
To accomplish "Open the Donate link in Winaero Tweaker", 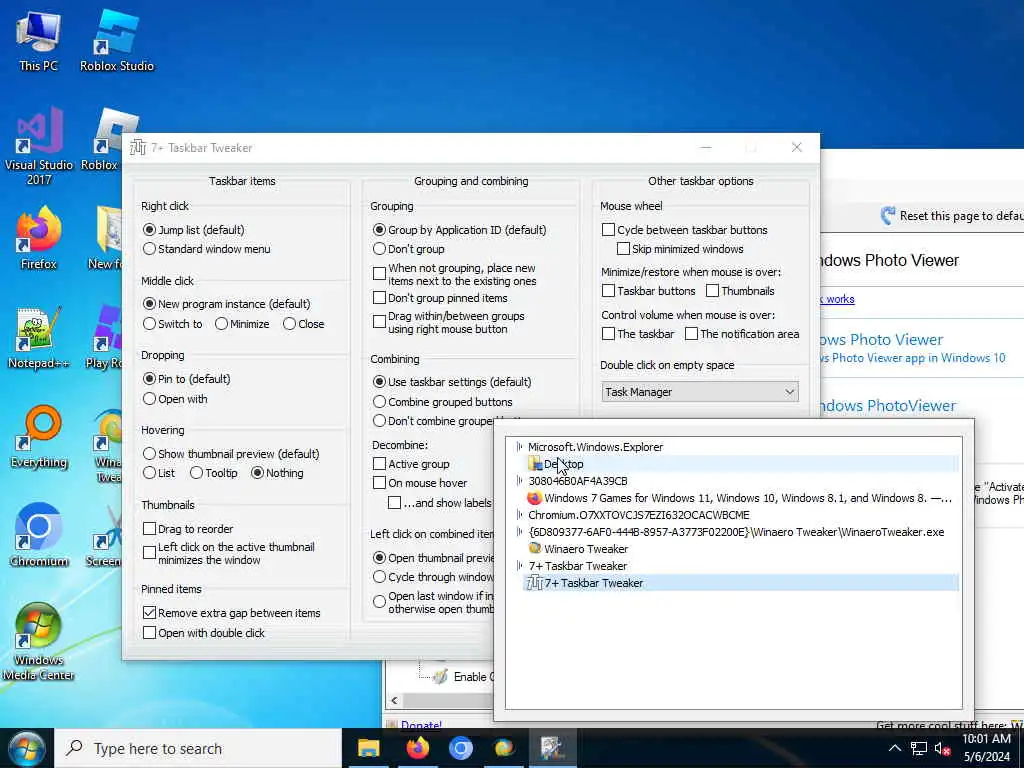I will coord(421,725).
